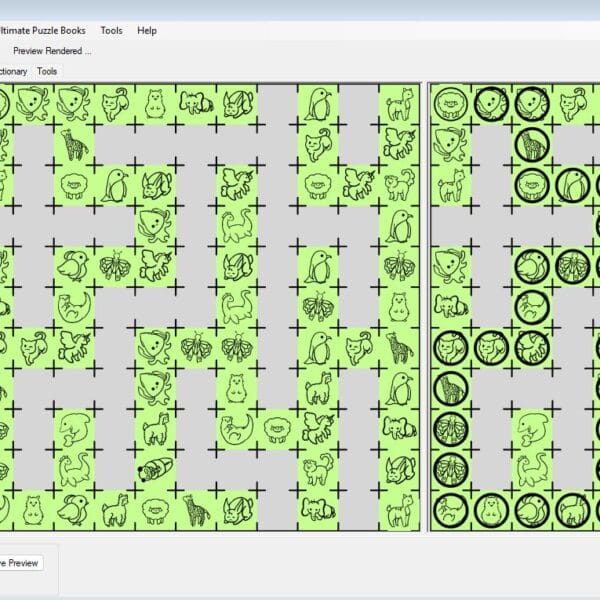Click the panda icon in the left maze
Screen dimensions: 600x600
(x=155, y=468)
